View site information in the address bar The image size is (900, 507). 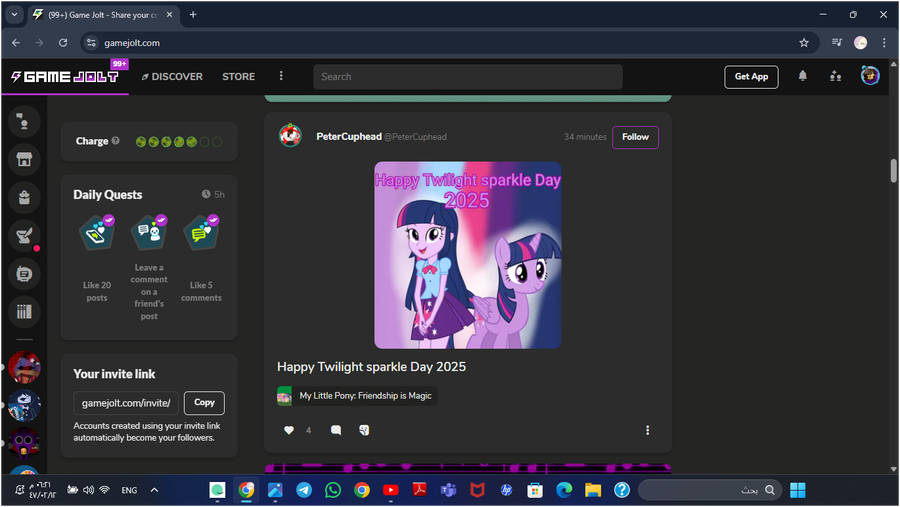click(x=91, y=42)
